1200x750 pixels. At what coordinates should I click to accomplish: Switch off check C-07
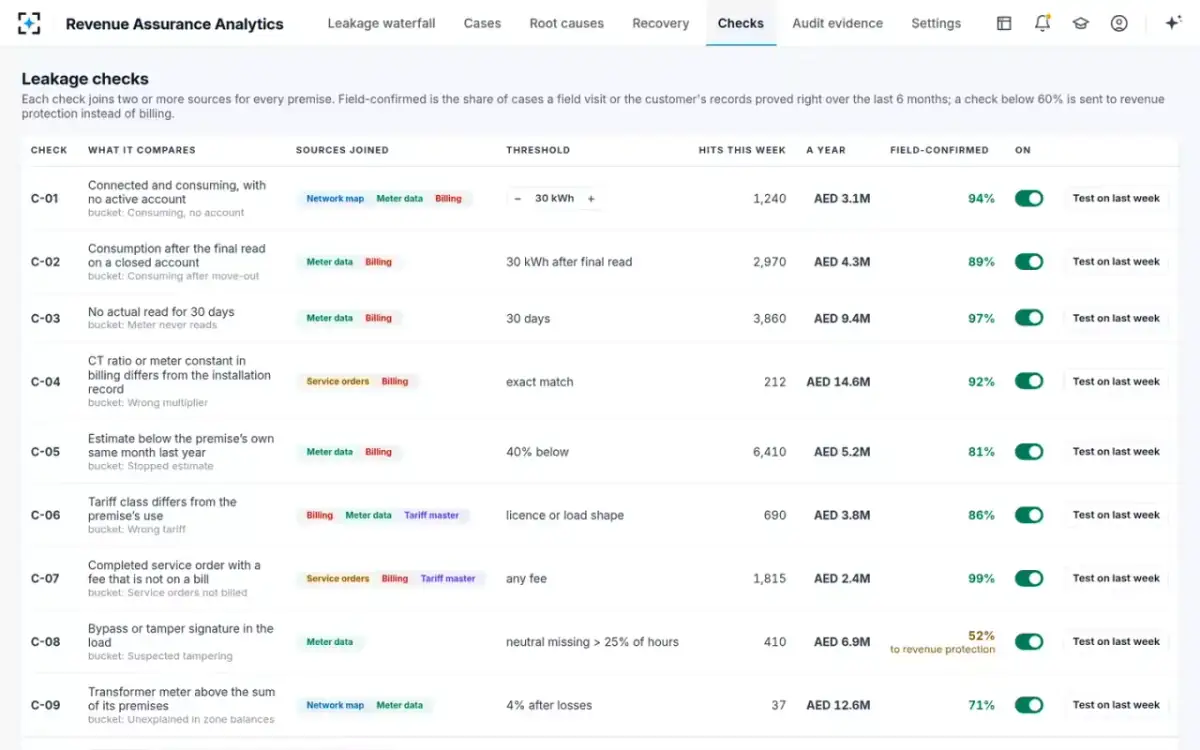(1029, 578)
